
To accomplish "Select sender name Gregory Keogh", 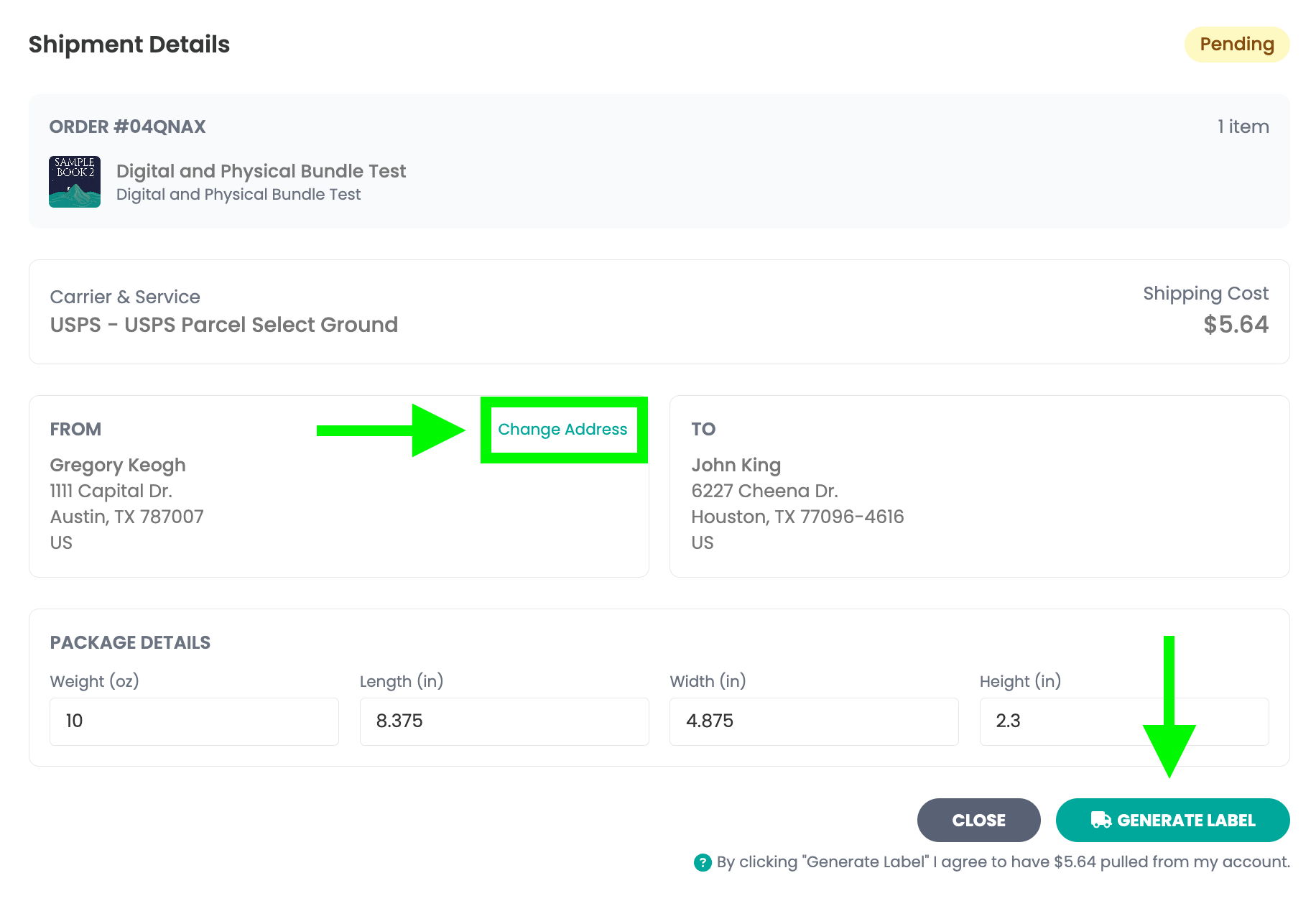I will [118, 466].
